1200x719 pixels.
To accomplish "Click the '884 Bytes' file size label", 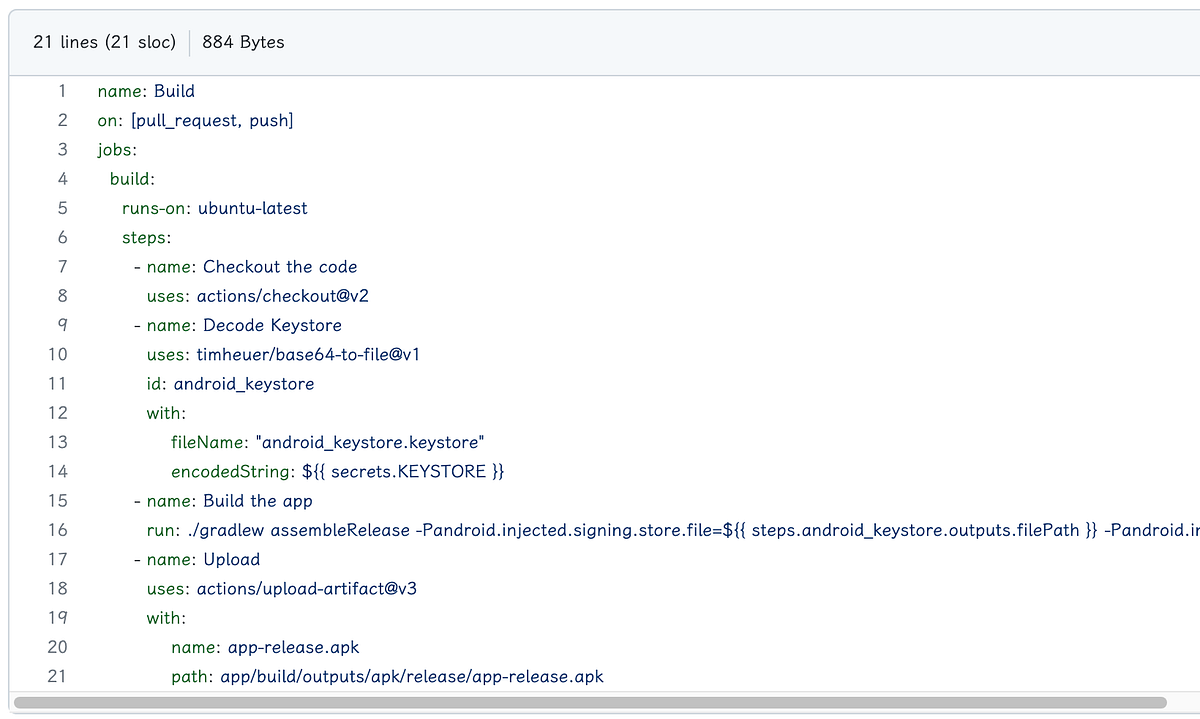I will (x=243, y=42).
